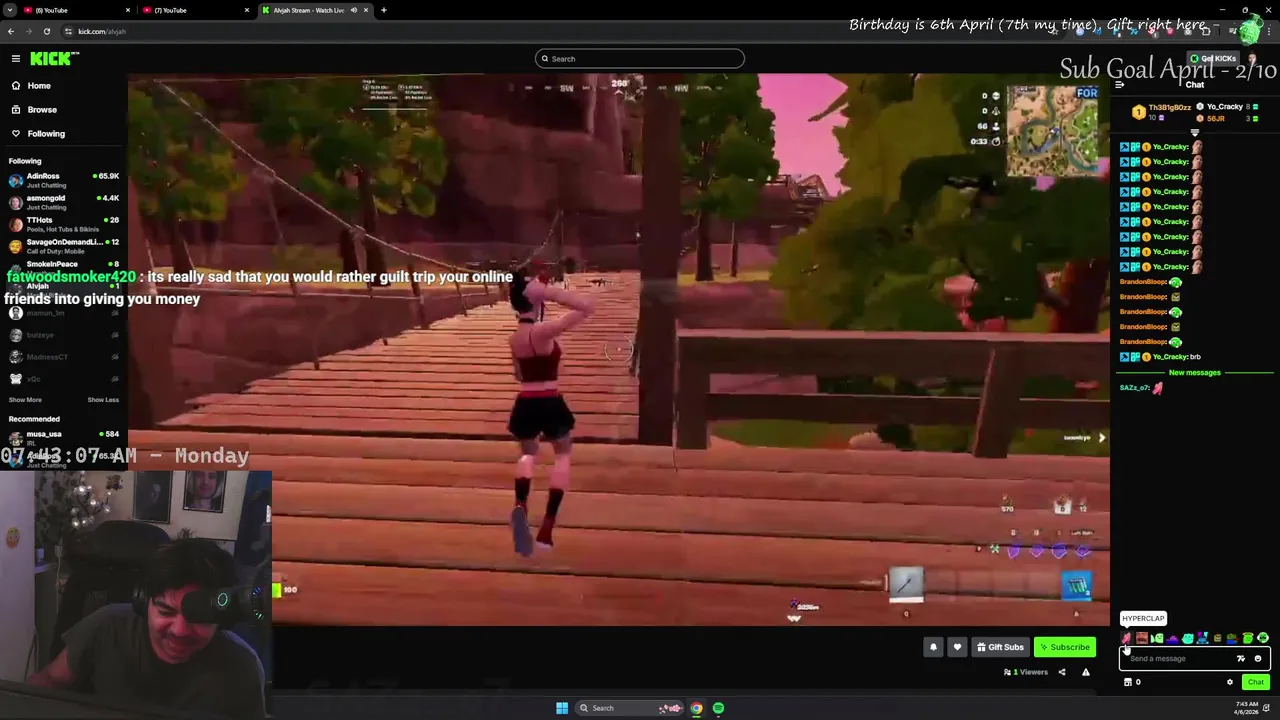
Task: Insert the green halo emote
Action: (x=1248, y=638)
